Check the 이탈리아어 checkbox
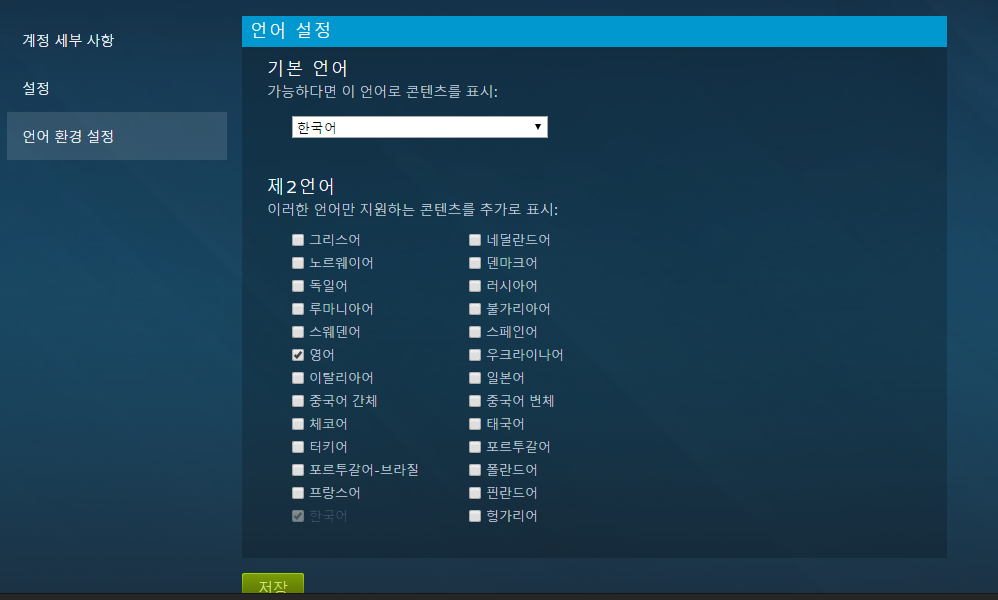The image size is (998, 600). pyautogui.click(x=298, y=378)
